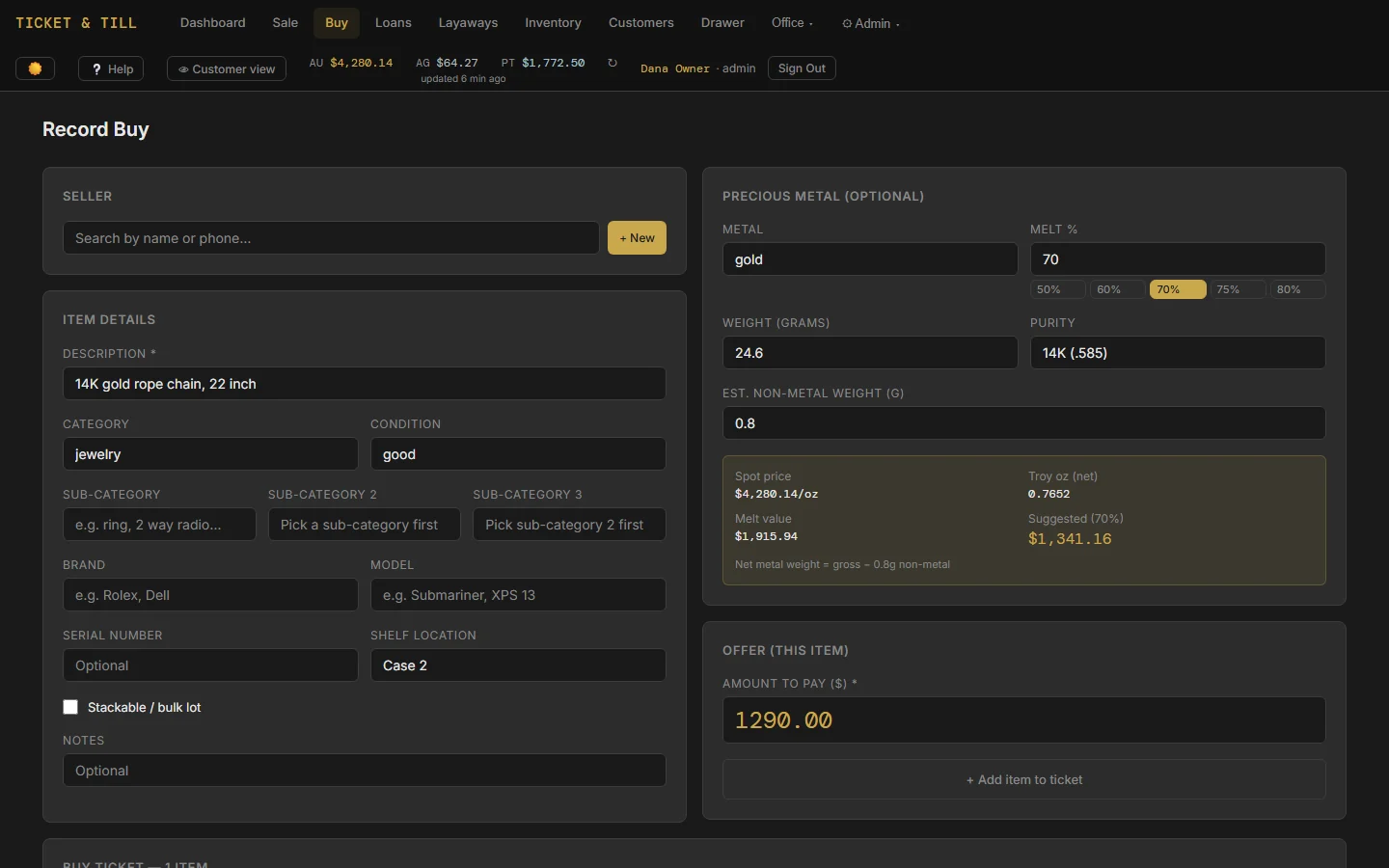
Task: Open the Purity dropdown showing 14K
Action: click(x=1178, y=353)
